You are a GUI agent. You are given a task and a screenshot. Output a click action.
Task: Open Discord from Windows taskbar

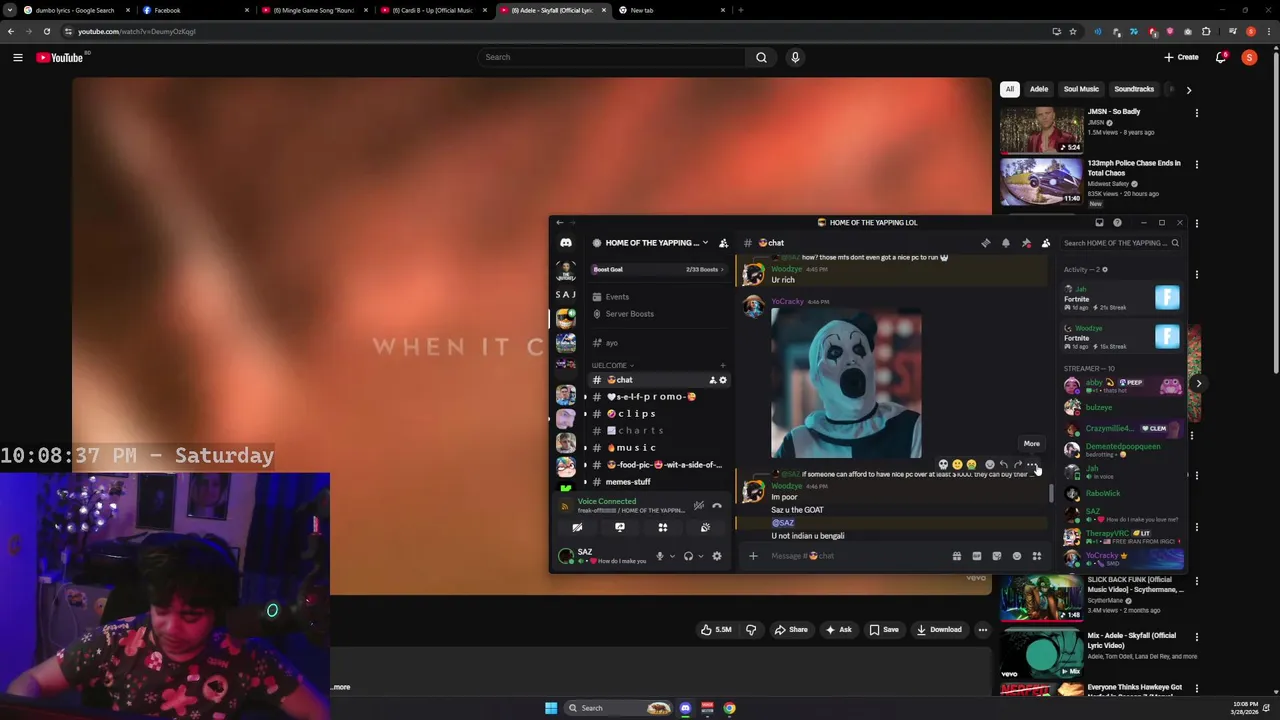tap(685, 708)
